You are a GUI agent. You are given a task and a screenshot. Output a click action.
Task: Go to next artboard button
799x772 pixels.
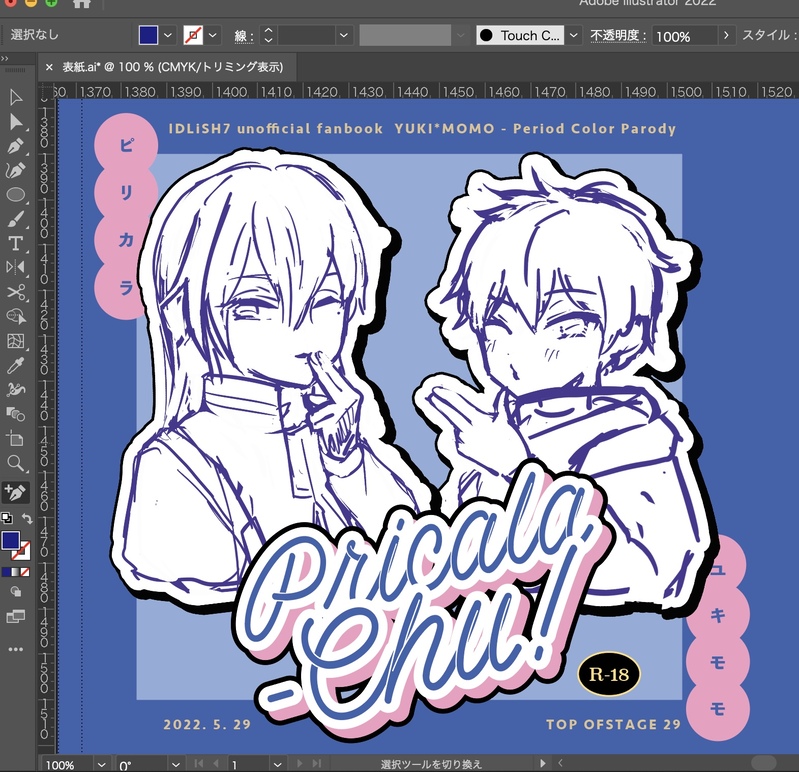tap(300, 763)
